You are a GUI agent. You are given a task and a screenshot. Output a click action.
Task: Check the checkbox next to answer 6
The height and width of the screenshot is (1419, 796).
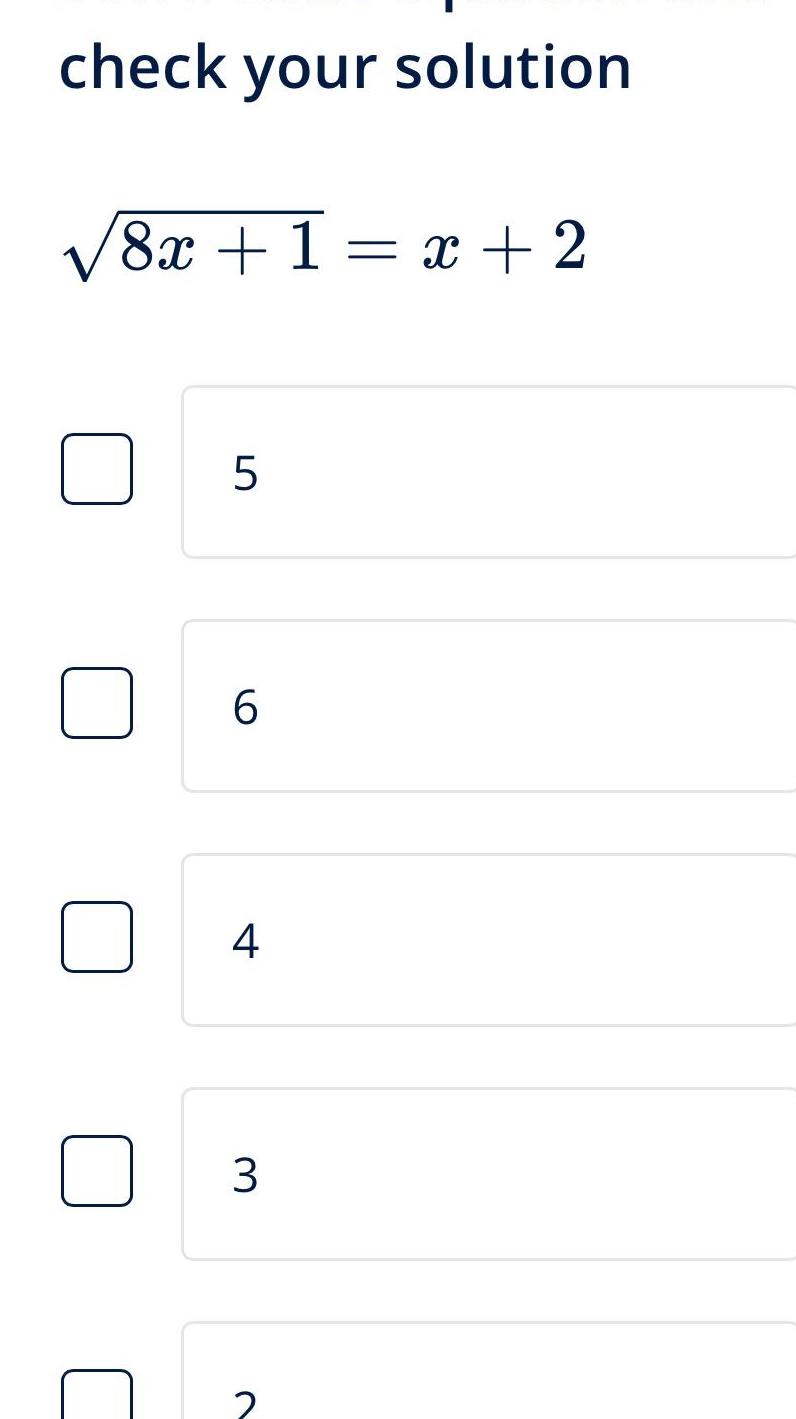coord(97,703)
